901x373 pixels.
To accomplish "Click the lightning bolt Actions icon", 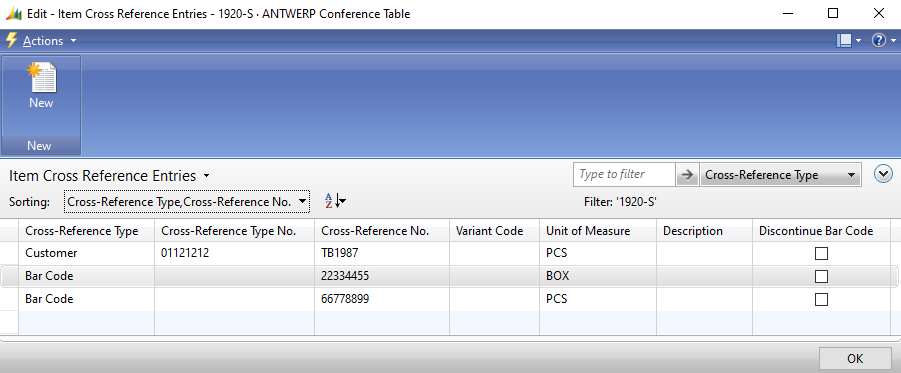I will click(x=11, y=41).
